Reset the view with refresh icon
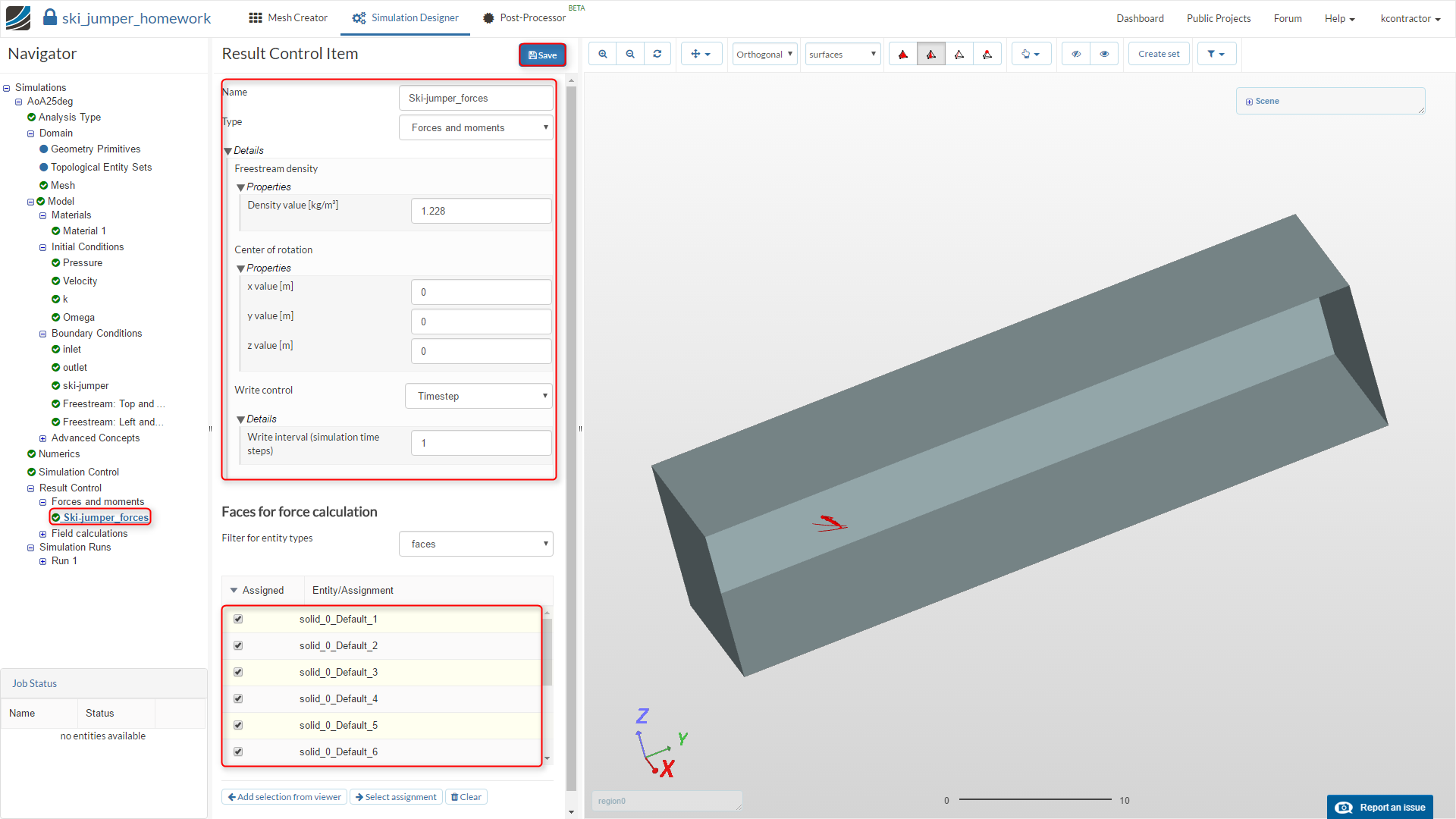The image size is (1456, 819). [657, 54]
